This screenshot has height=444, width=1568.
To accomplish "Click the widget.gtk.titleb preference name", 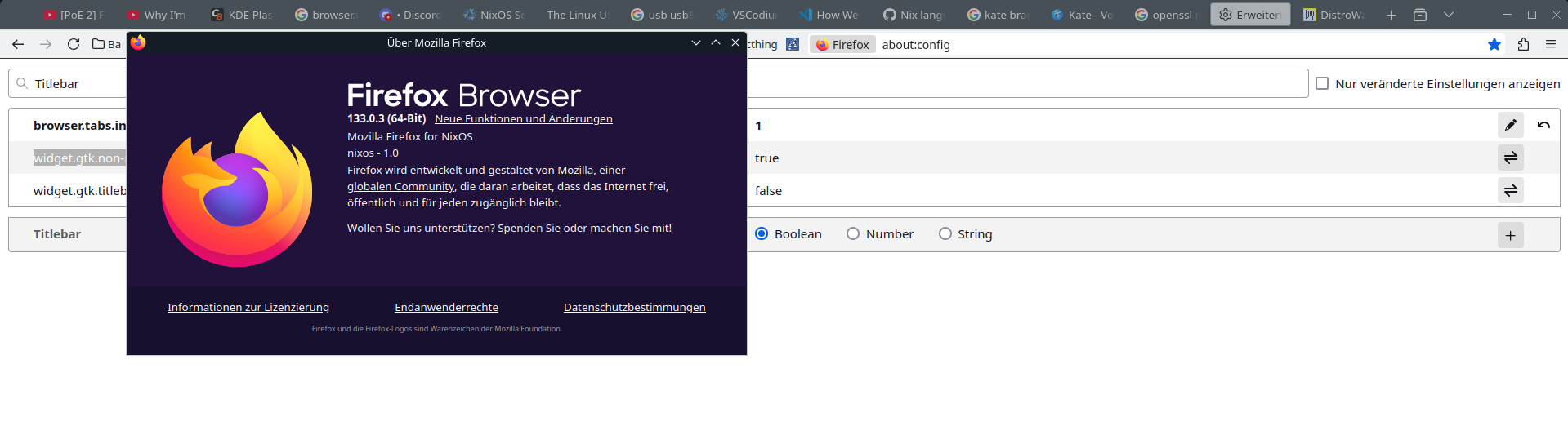I will (x=79, y=190).
